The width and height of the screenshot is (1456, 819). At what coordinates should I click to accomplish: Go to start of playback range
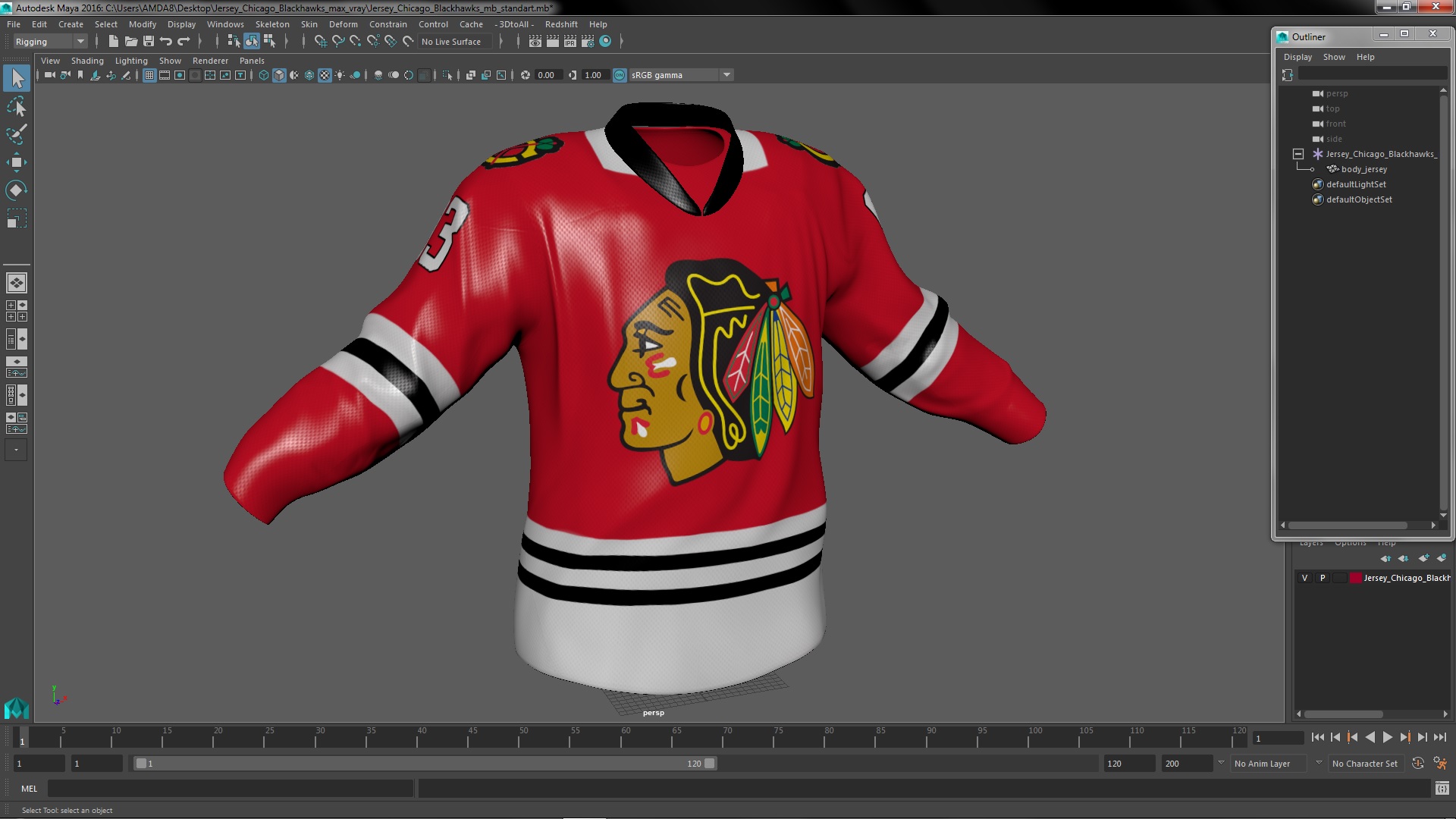[1317, 737]
